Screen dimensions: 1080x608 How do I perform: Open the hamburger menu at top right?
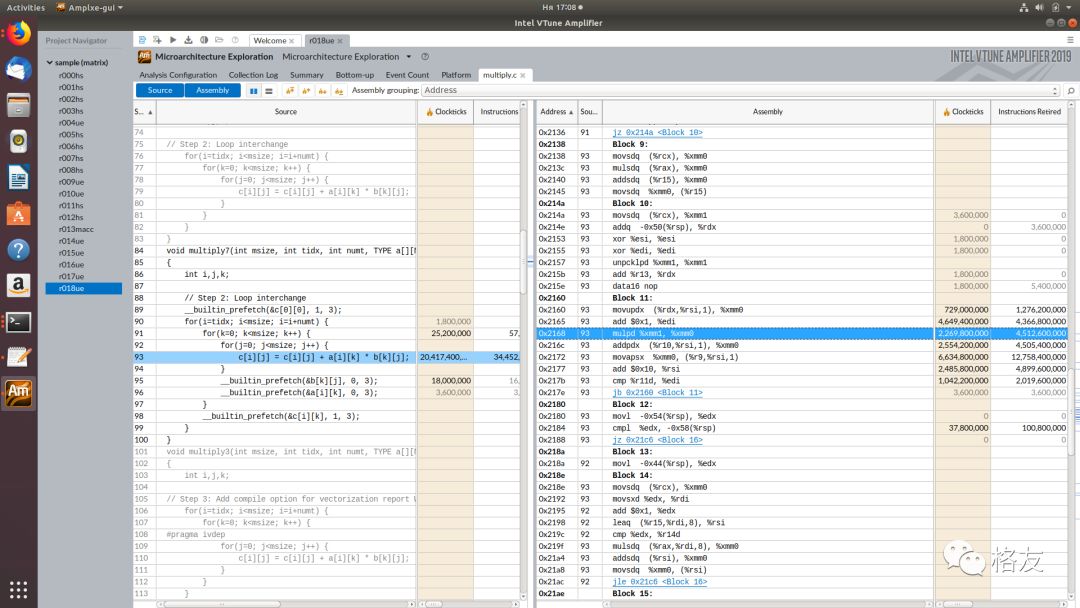click(x=1070, y=40)
